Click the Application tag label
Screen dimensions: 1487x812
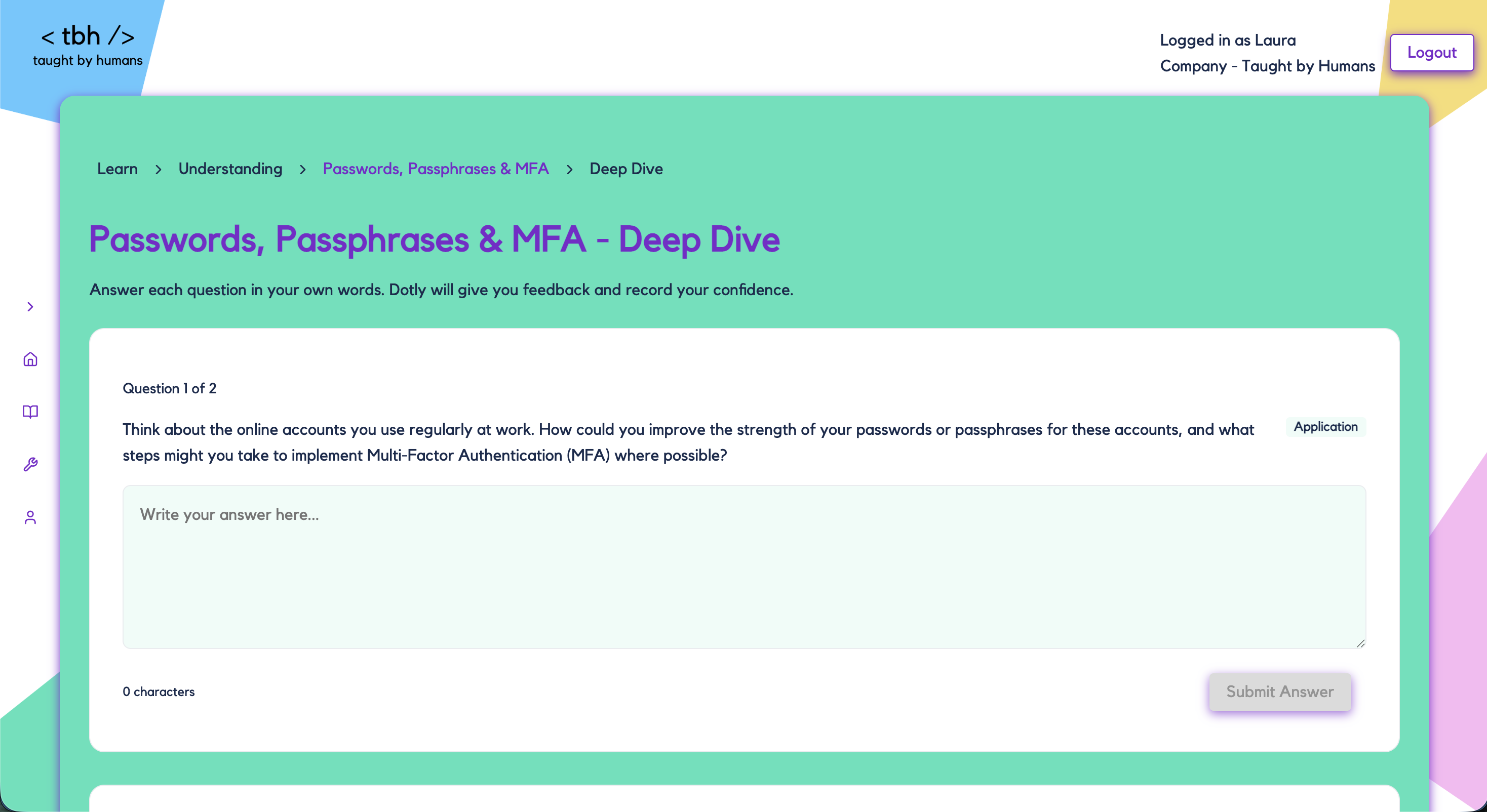point(1325,426)
